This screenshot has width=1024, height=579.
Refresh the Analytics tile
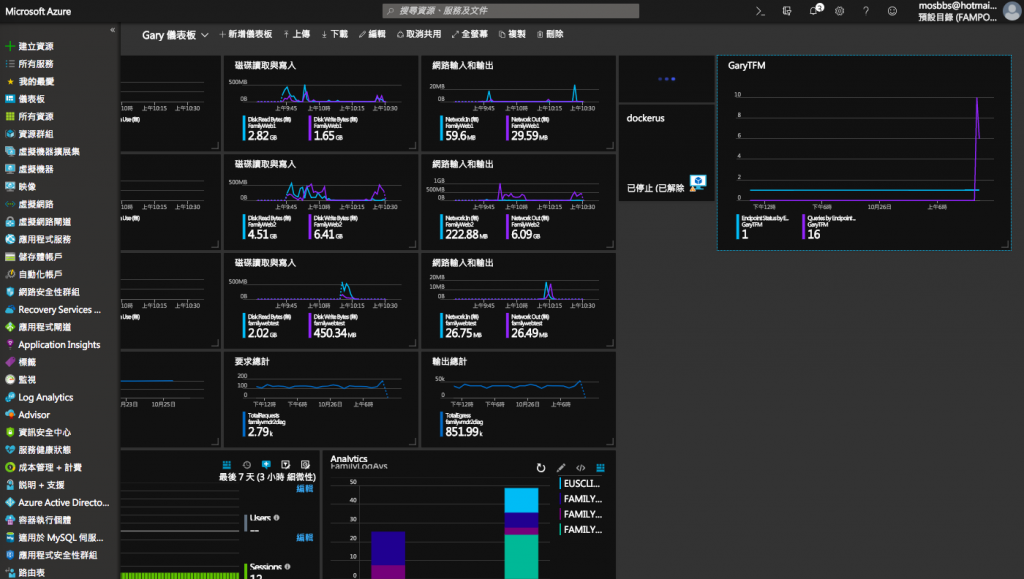(x=541, y=468)
